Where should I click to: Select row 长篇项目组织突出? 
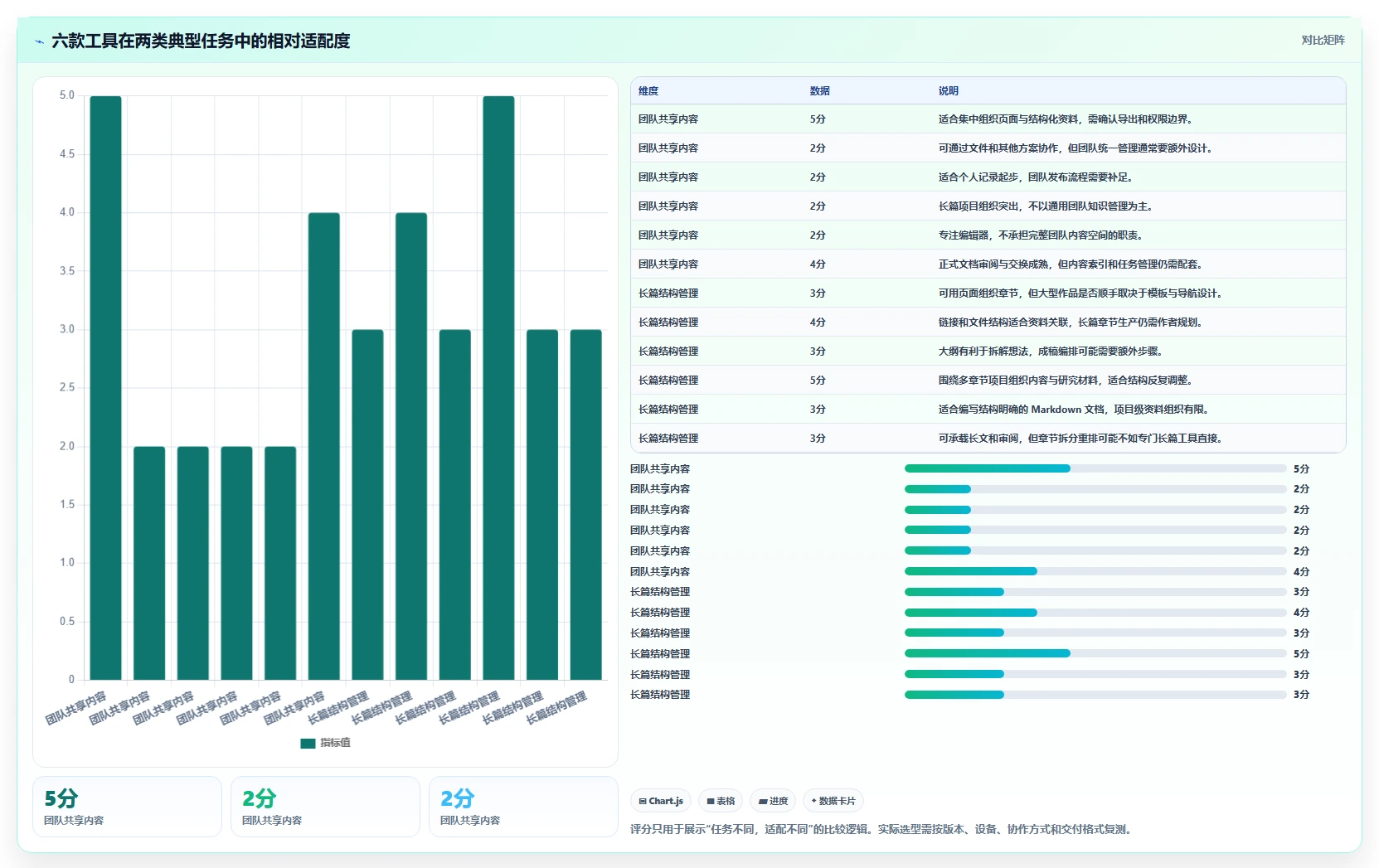click(988, 206)
